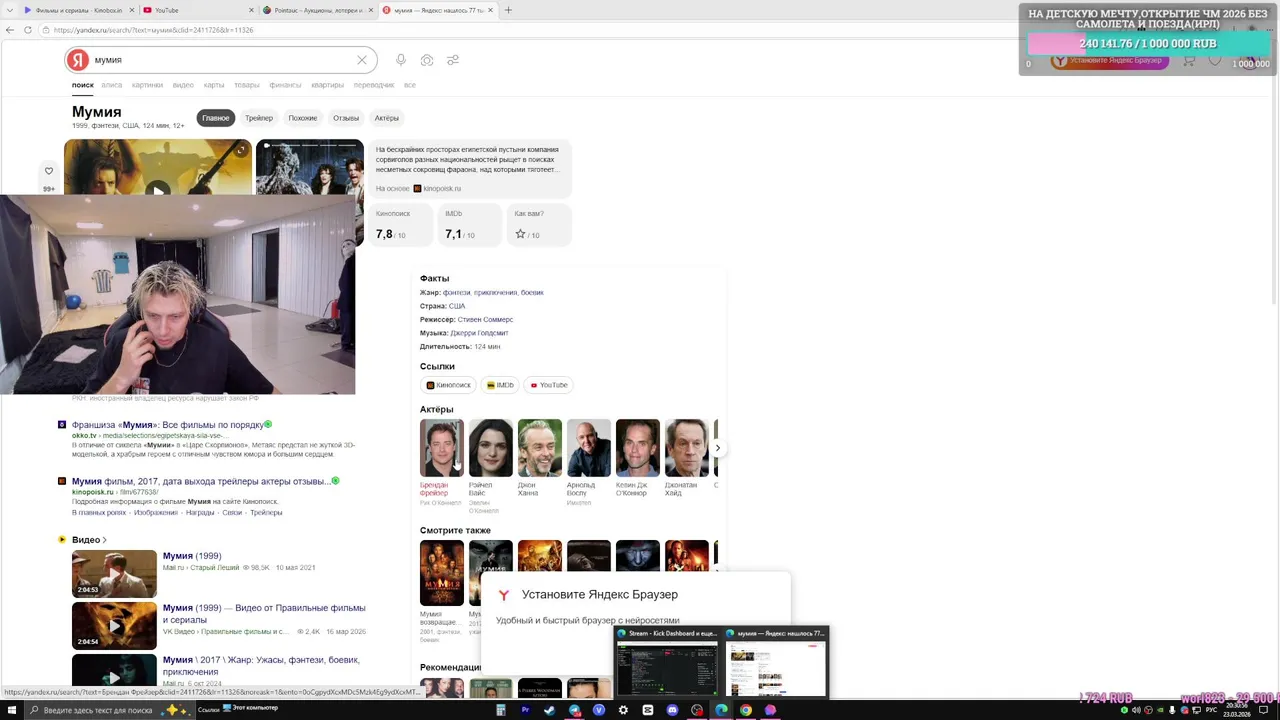
Task: Select the видео search category
Action: point(183,85)
